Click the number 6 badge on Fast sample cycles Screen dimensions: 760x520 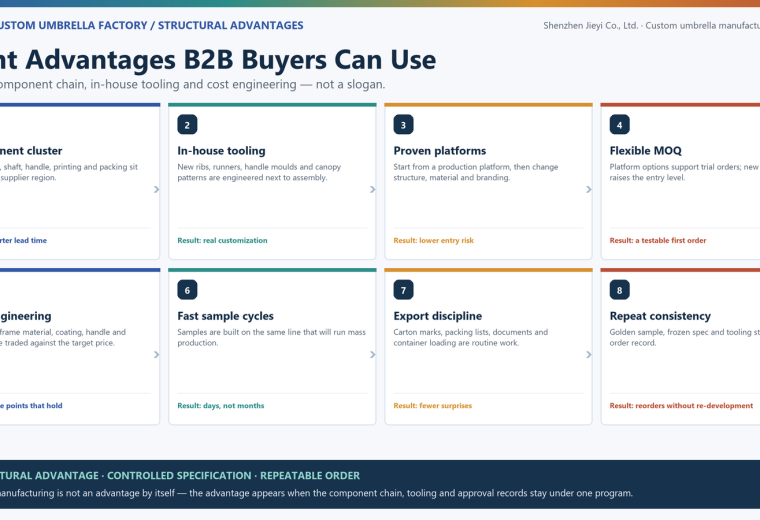pos(187,290)
